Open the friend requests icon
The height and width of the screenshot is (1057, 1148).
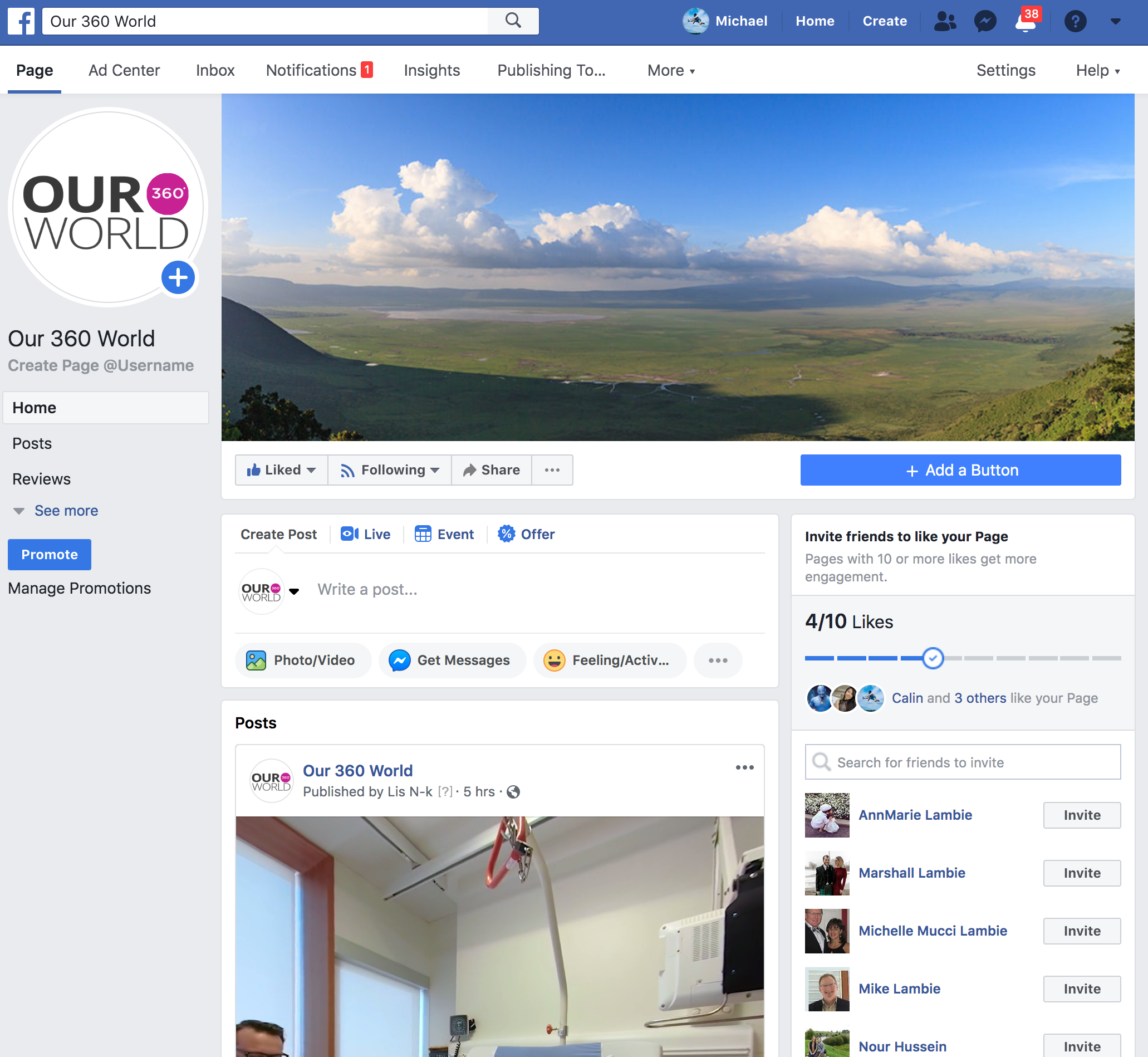click(944, 21)
